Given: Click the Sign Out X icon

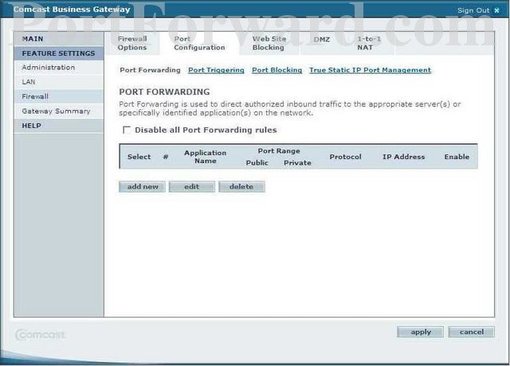Looking at the screenshot, I should [497, 11].
